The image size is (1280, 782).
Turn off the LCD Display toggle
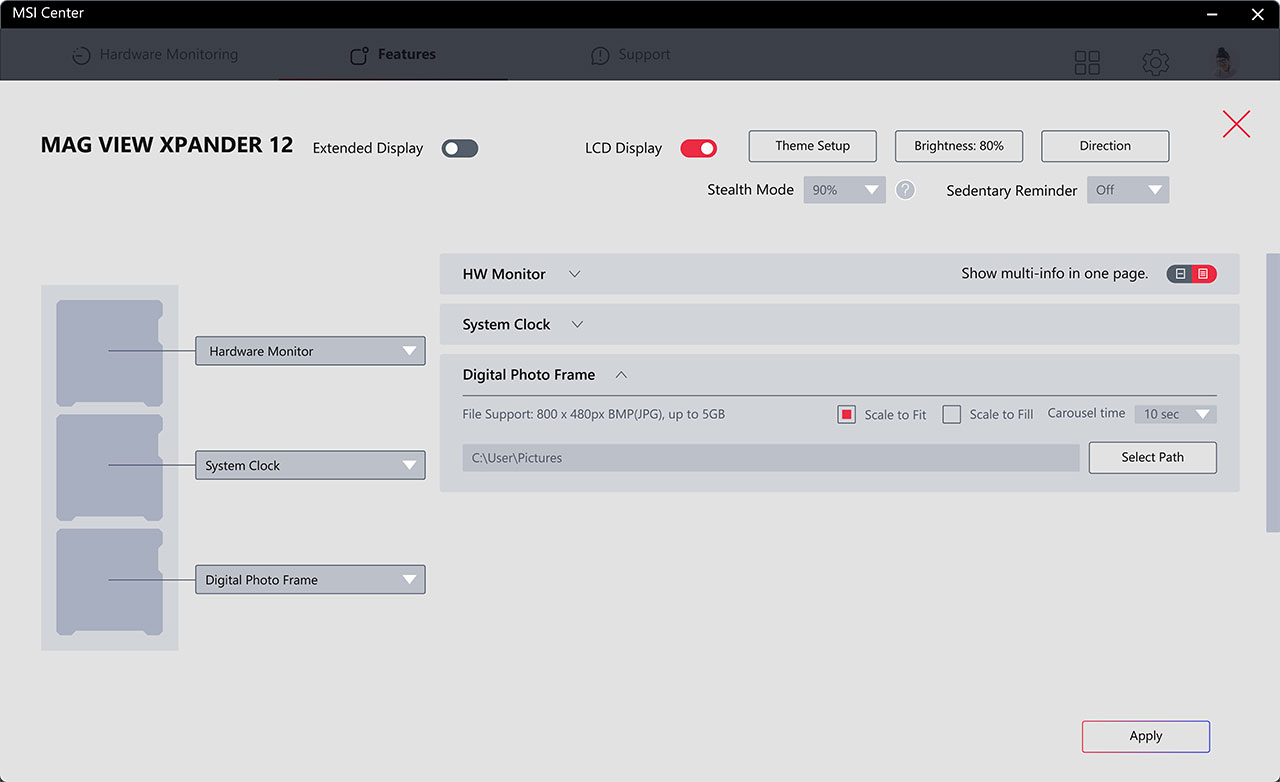coord(699,148)
